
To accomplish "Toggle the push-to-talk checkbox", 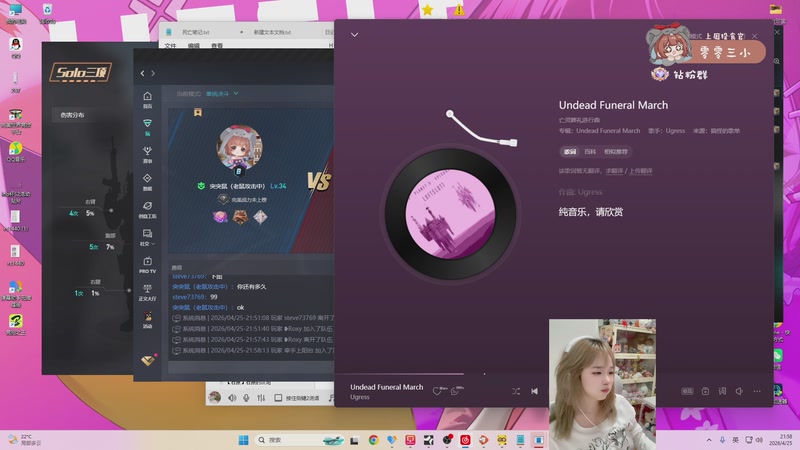I will (x=278, y=397).
